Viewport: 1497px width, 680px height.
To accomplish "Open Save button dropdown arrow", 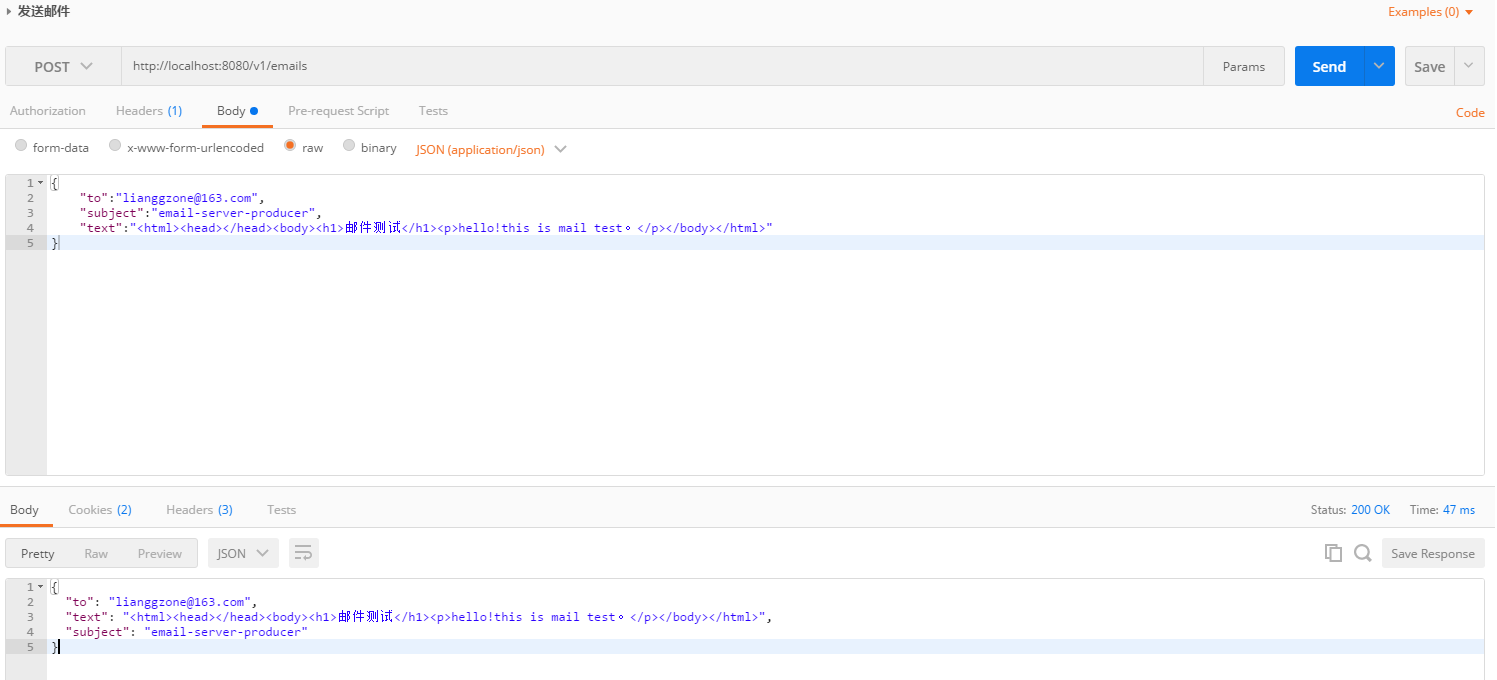I will tap(1469, 66).
